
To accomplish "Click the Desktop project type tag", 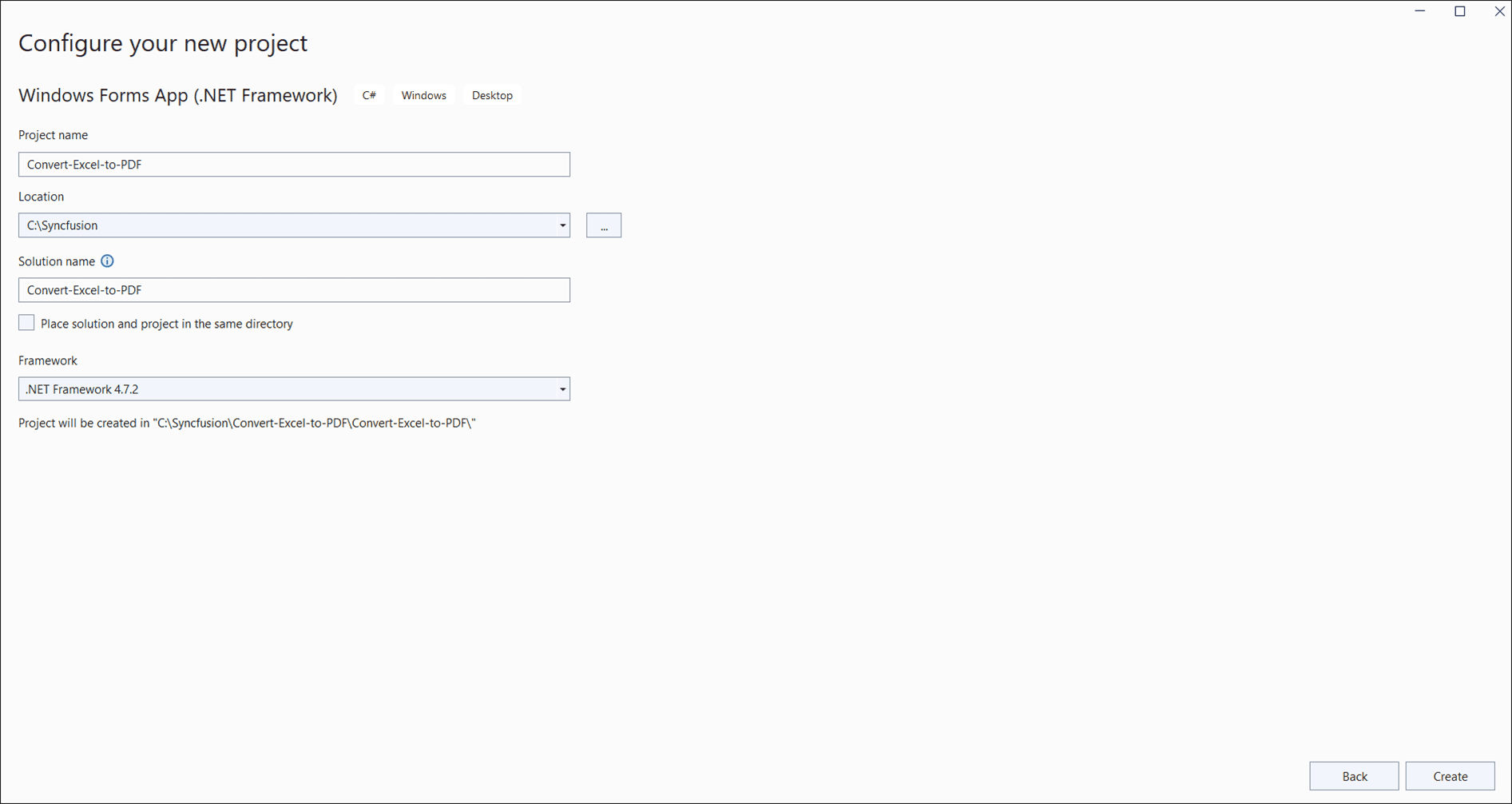I will coord(492,95).
